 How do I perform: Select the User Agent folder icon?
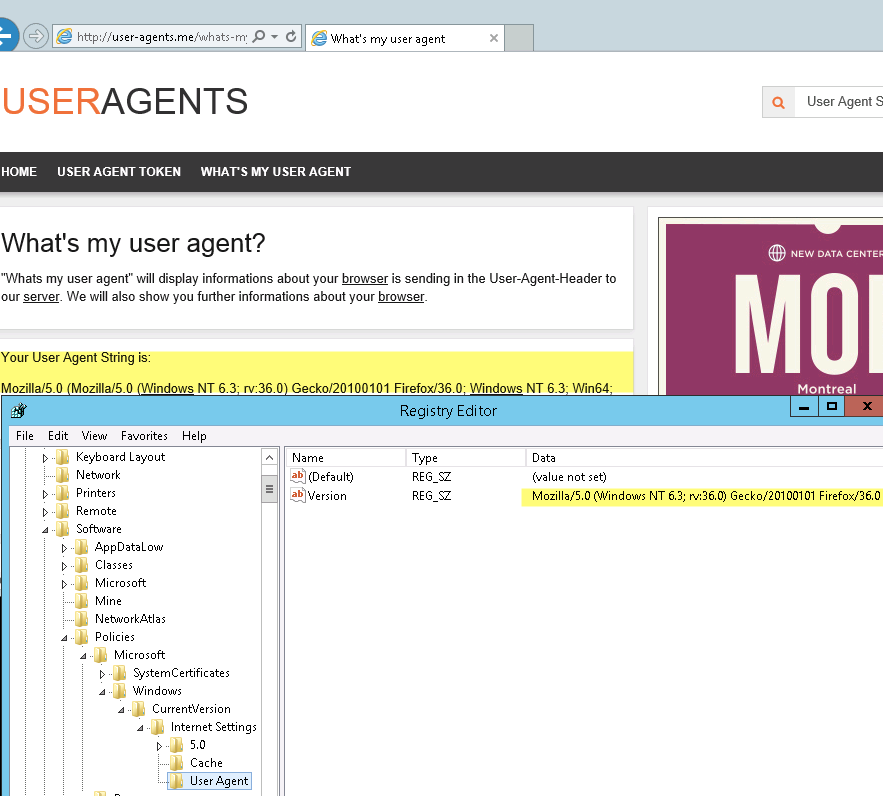click(x=176, y=781)
